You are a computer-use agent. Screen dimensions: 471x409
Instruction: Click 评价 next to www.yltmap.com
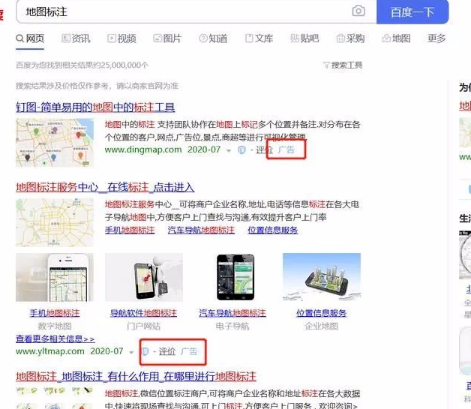(x=167, y=351)
